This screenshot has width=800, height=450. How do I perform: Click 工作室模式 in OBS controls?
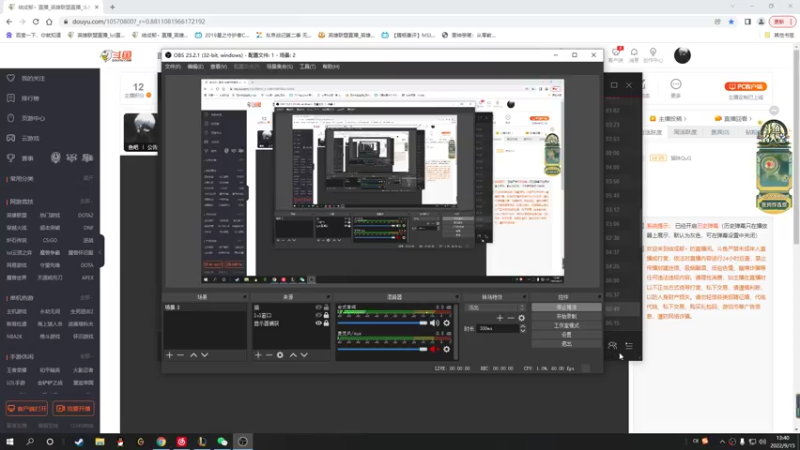[566, 326]
